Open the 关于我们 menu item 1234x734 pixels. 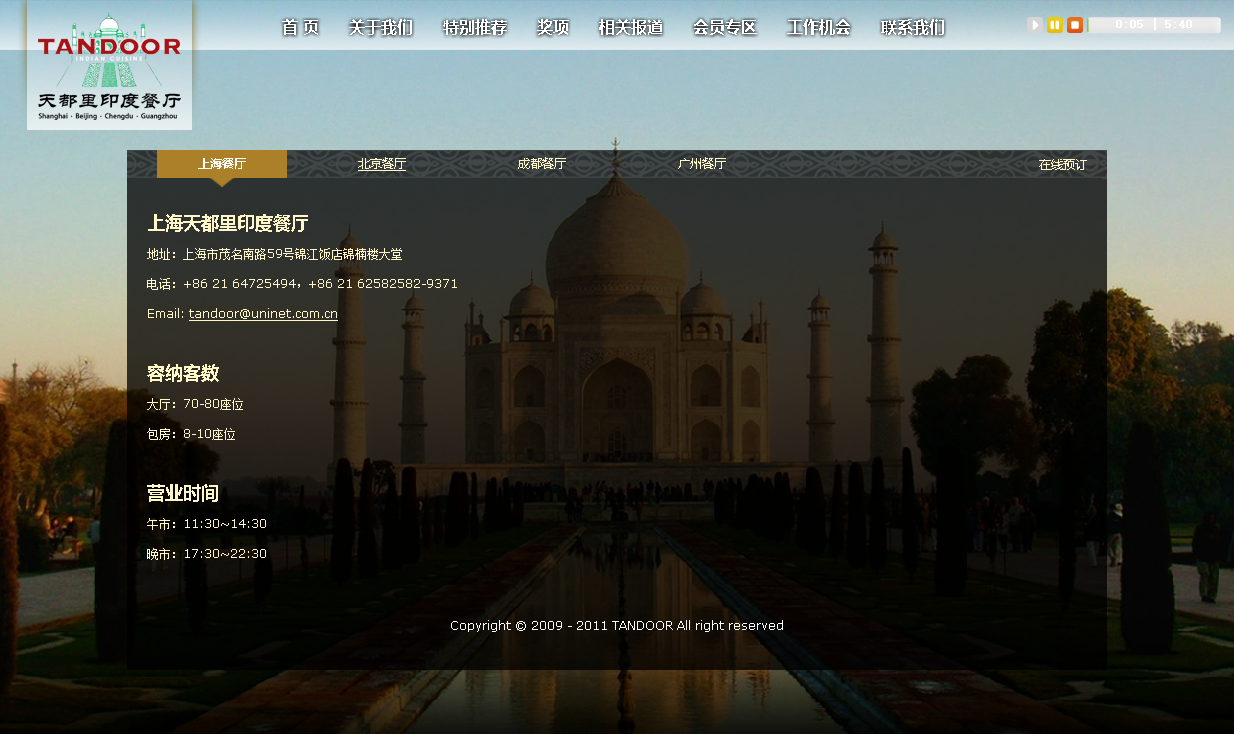[380, 28]
